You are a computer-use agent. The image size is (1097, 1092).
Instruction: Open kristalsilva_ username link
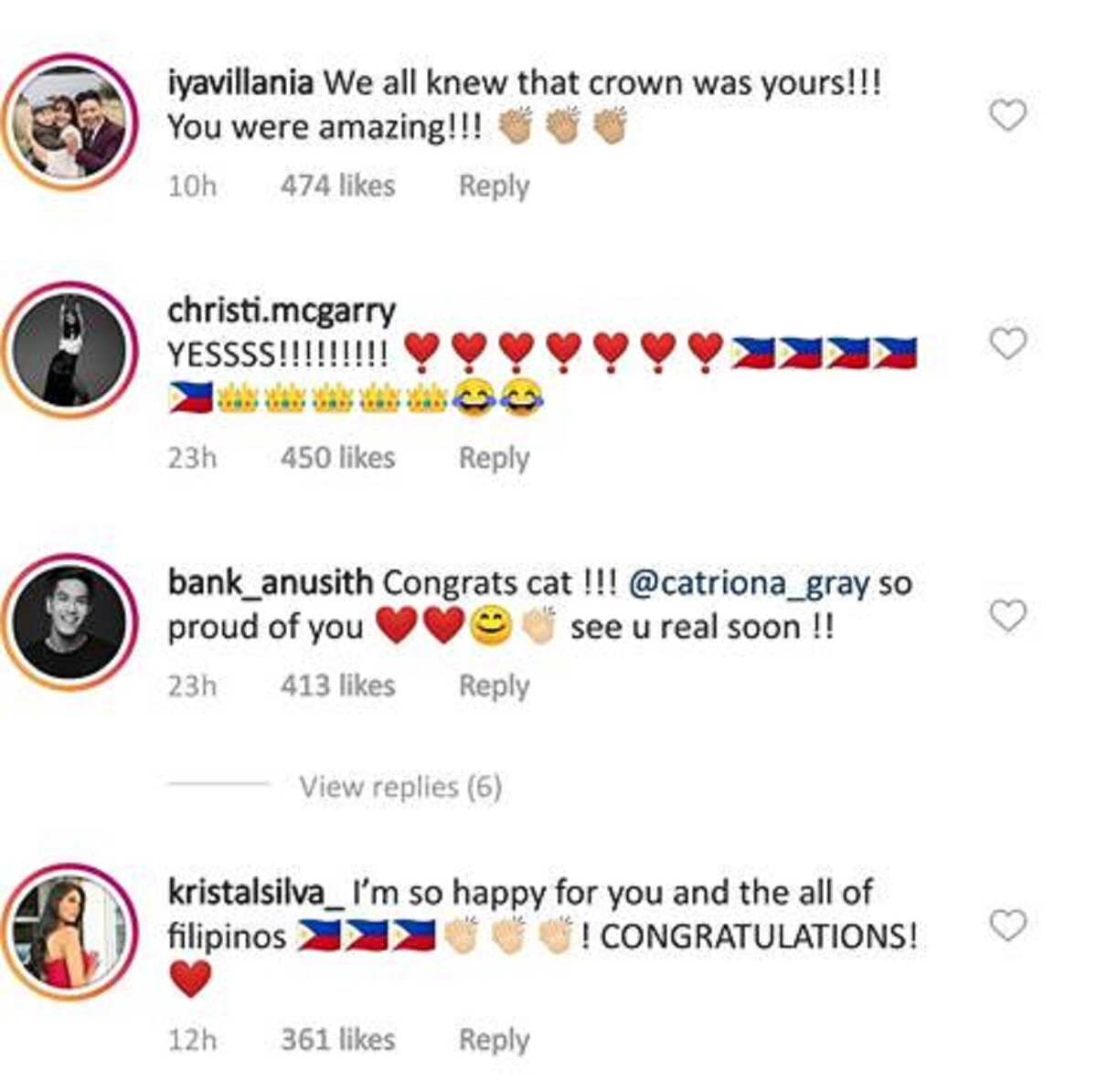(x=255, y=893)
